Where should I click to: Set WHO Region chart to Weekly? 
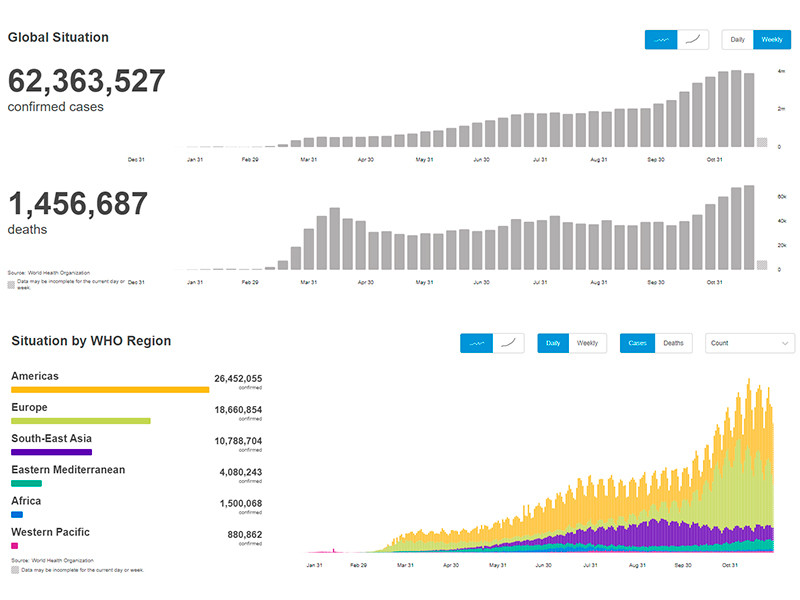click(588, 343)
